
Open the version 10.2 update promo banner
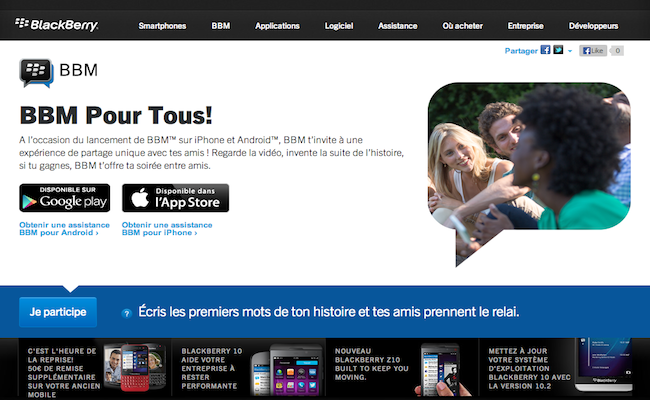(556, 368)
